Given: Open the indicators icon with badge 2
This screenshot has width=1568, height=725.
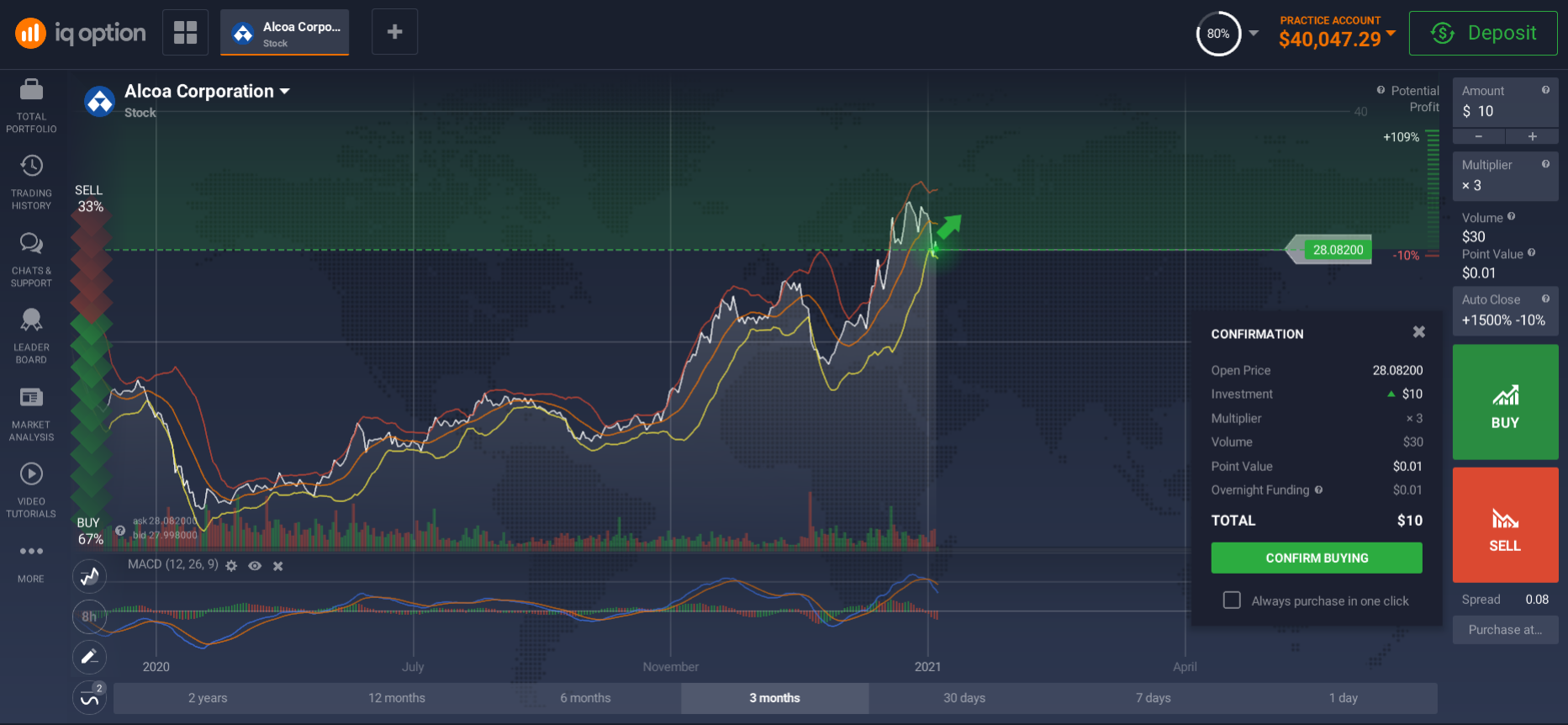Looking at the screenshot, I should coord(89,698).
